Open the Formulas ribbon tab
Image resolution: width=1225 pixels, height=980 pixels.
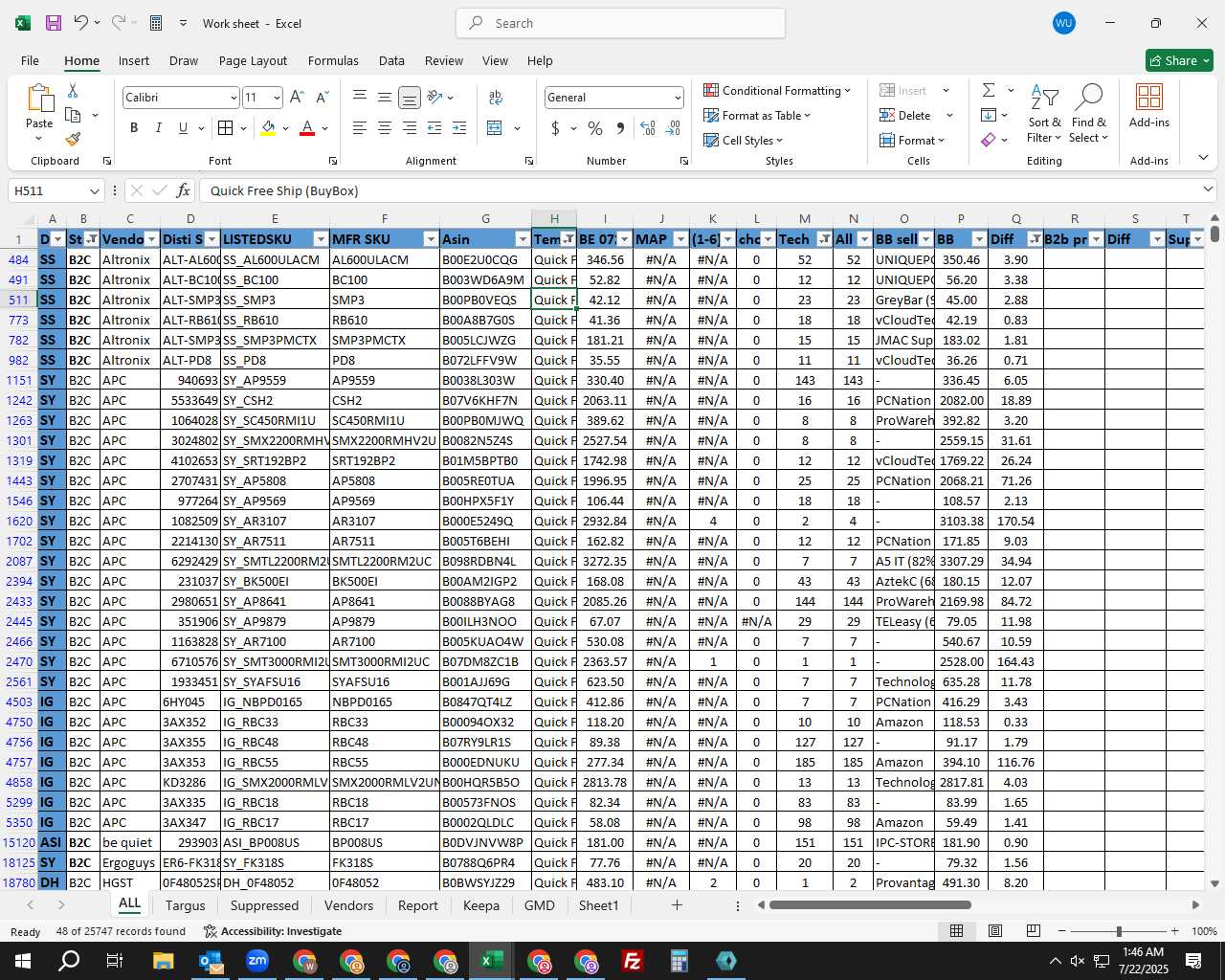tap(333, 60)
